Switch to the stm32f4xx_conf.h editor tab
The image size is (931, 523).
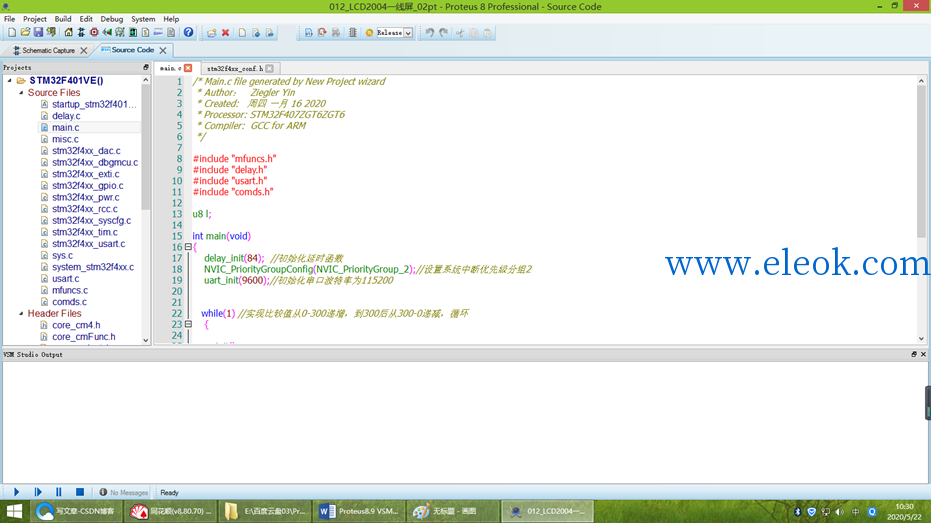(235, 68)
